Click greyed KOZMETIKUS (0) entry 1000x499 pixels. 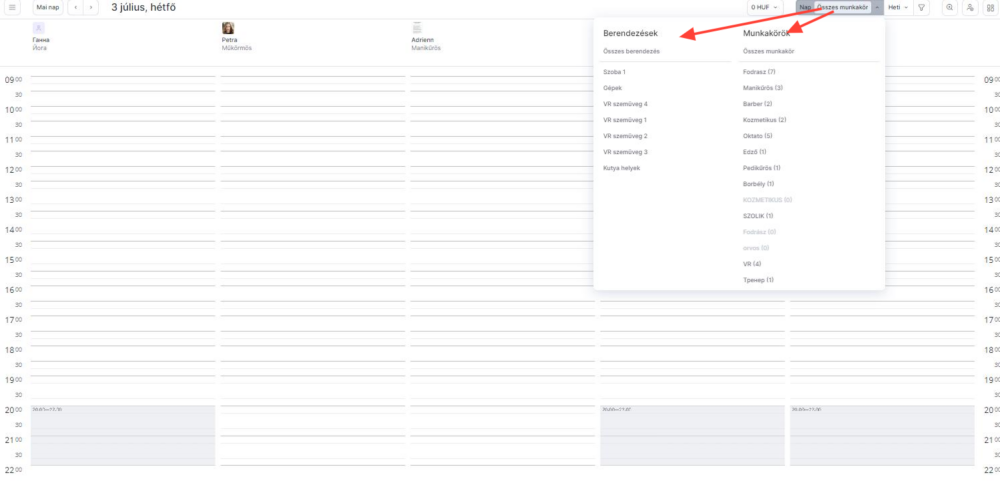click(x=767, y=200)
